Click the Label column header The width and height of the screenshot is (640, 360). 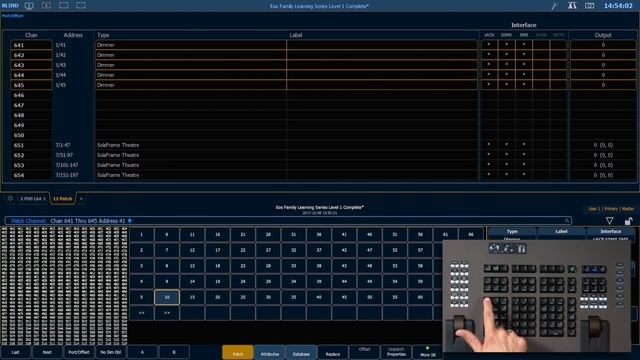(296, 35)
